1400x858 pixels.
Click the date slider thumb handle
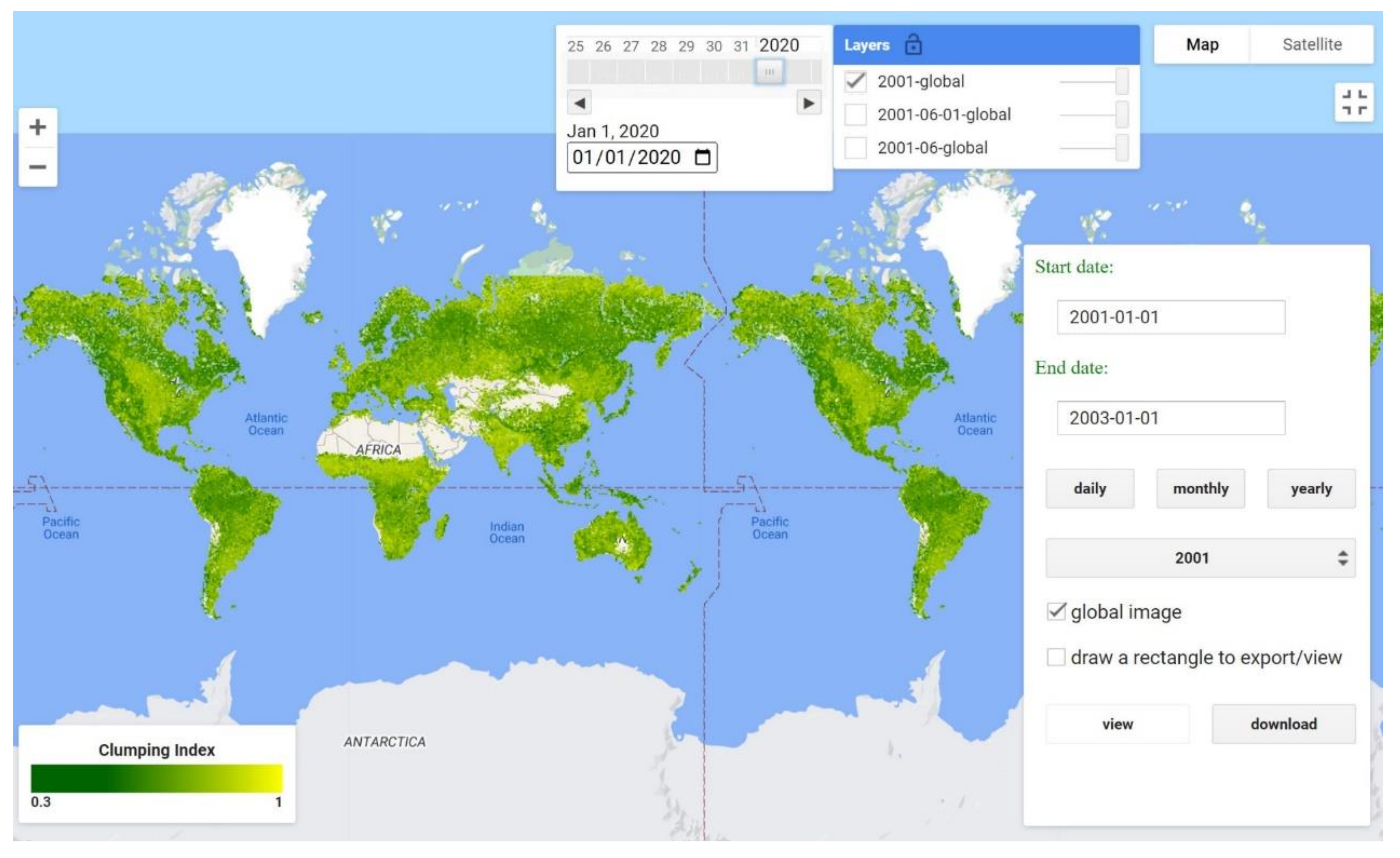coord(769,72)
